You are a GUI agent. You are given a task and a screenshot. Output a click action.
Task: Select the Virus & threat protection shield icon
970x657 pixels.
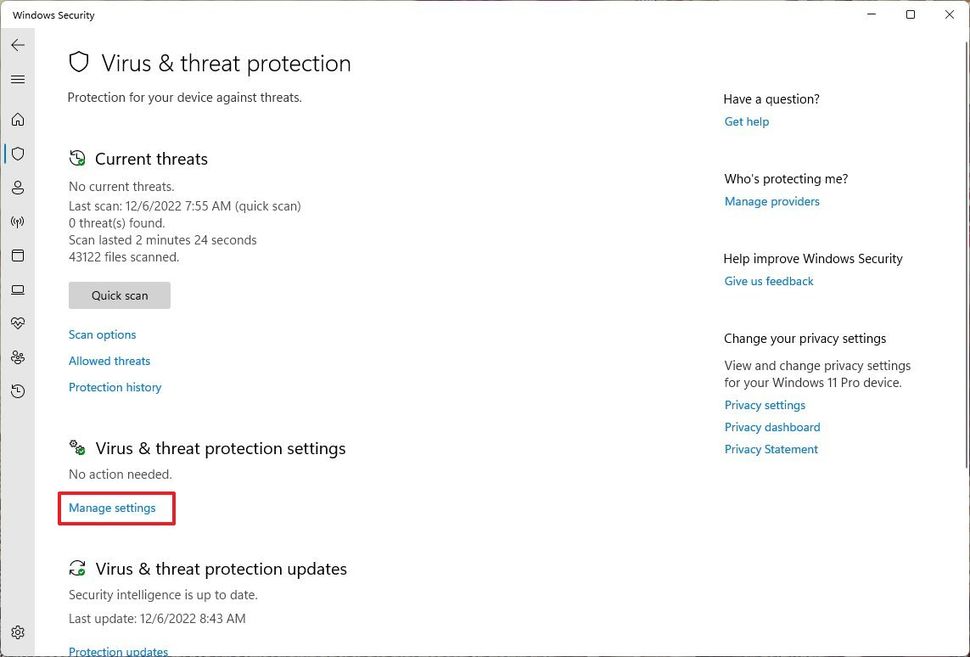click(17, 153)
